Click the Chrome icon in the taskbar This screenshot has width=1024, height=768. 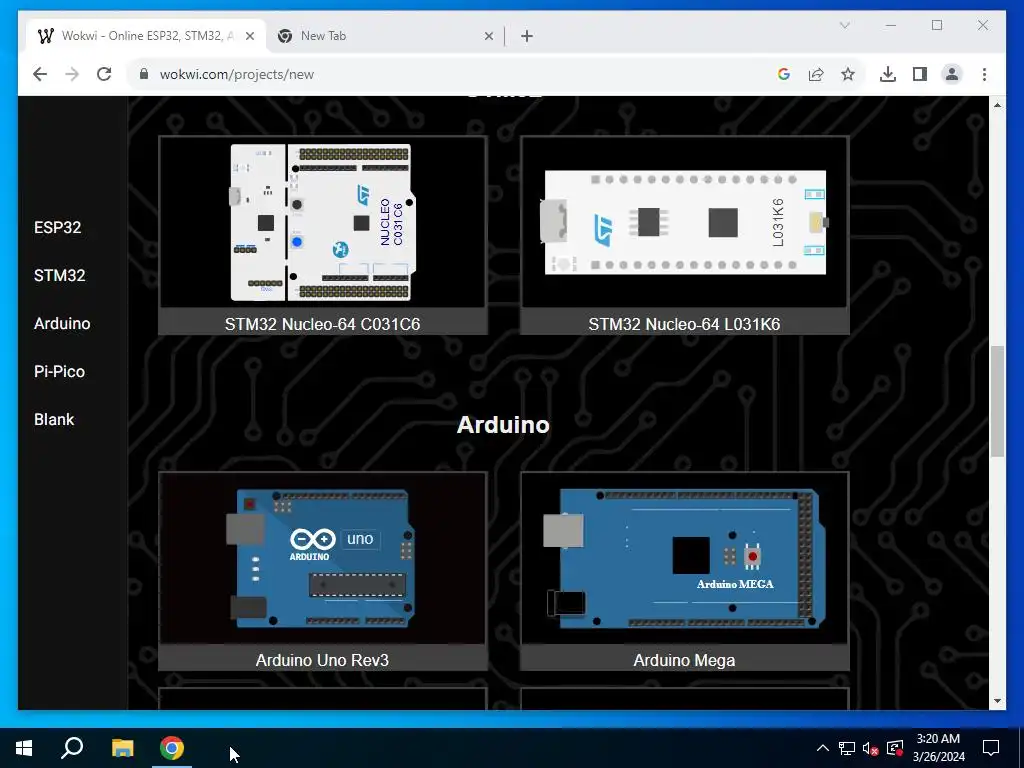(172, 748)
